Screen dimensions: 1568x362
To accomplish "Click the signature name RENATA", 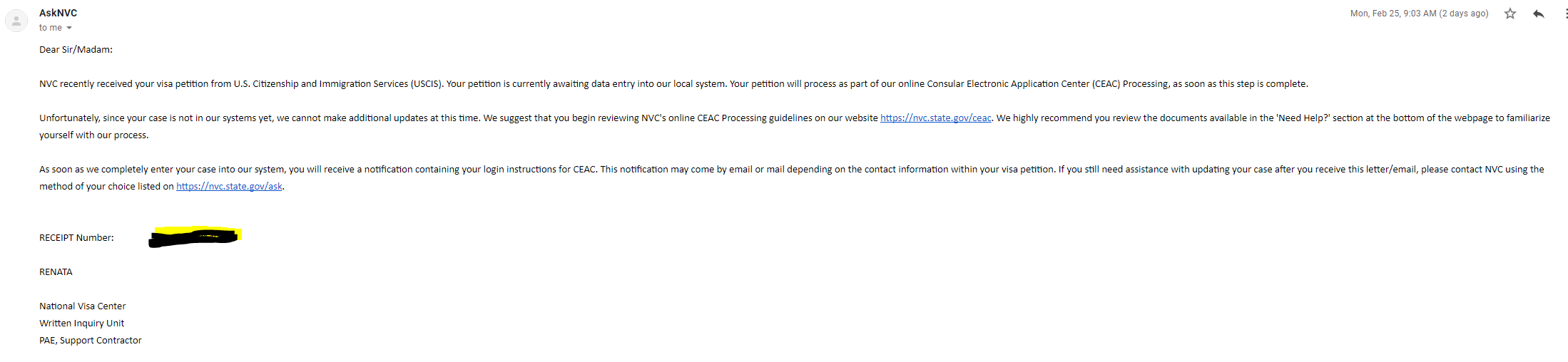I will click(56, 272).
